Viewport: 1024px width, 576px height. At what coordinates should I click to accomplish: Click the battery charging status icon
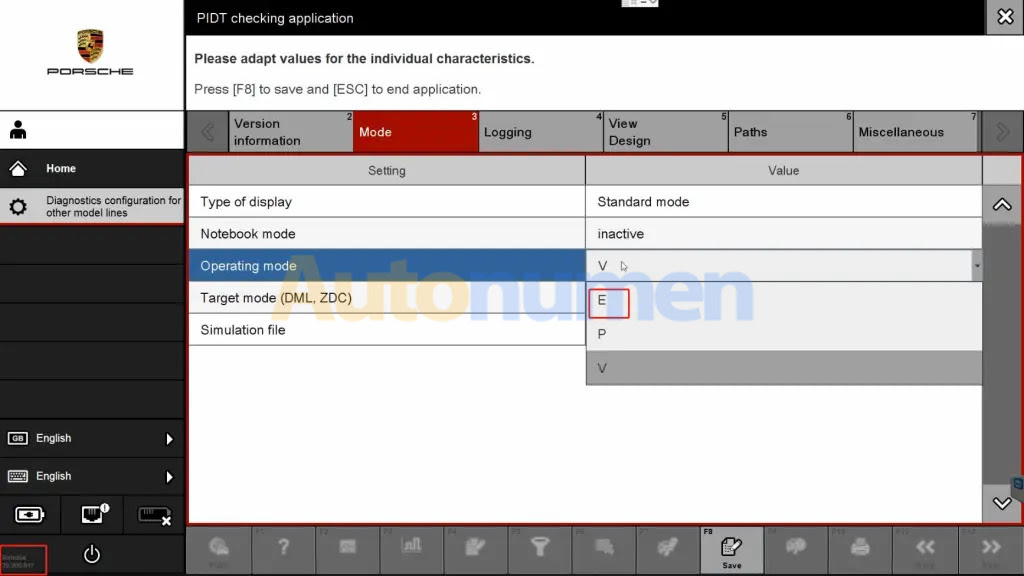[x=30, y=515]
